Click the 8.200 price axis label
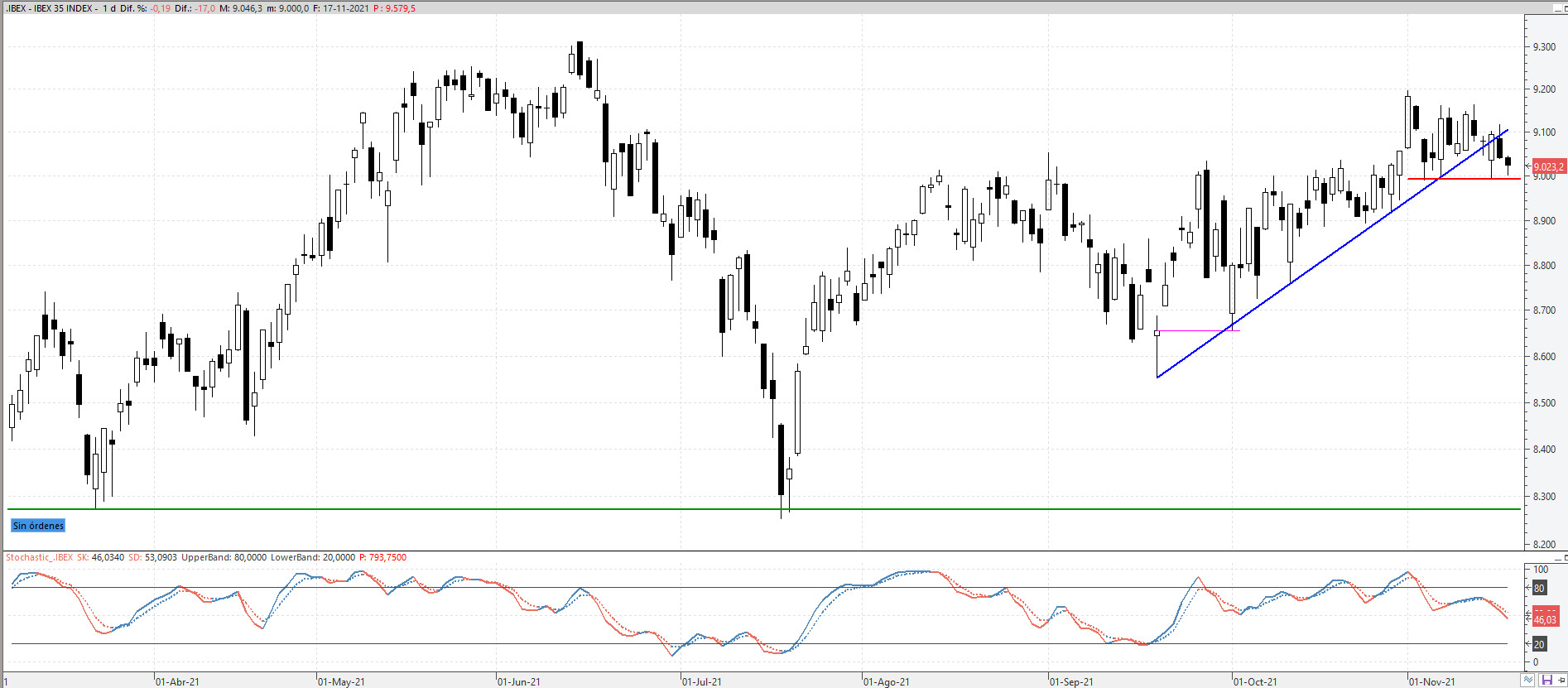 point(1544,545)
